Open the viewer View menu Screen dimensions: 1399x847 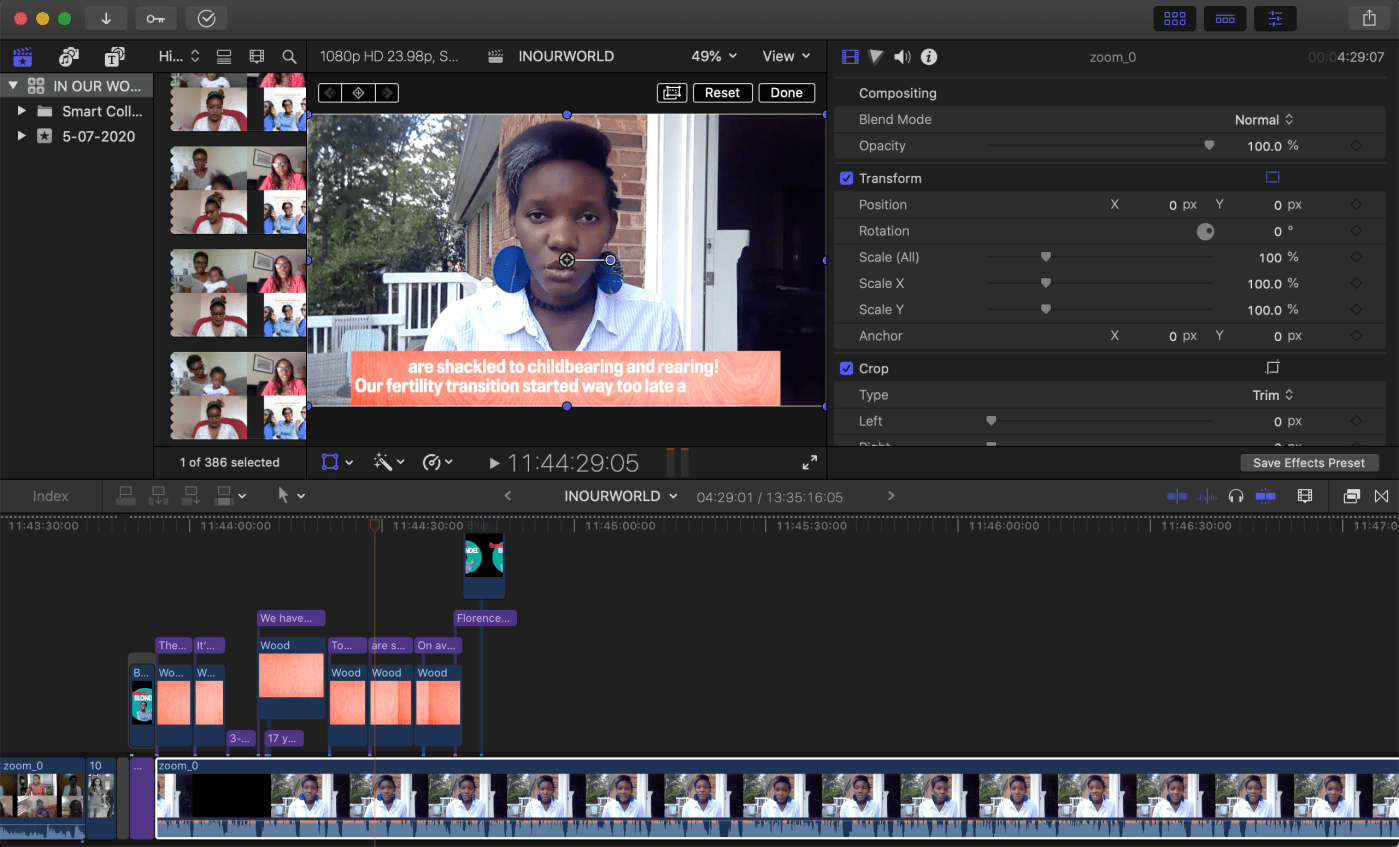coord(786,56)
